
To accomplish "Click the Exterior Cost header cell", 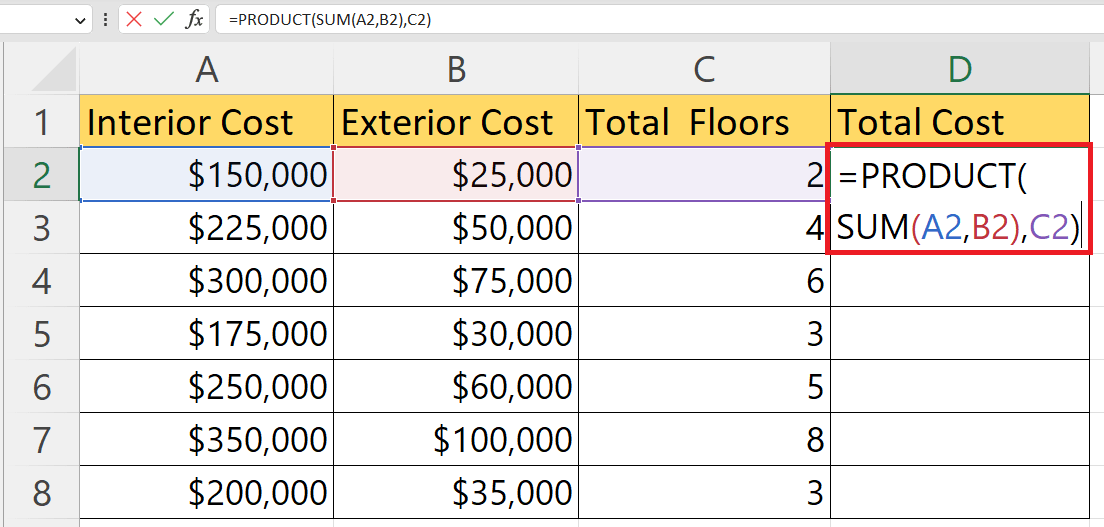I will [x=456, y=122].
